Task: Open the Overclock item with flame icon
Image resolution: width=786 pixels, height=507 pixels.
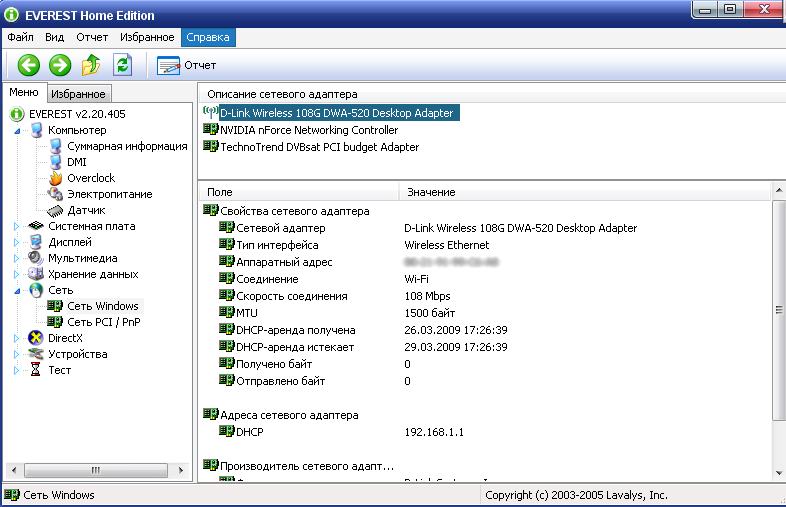Action: tap(91, 178)
